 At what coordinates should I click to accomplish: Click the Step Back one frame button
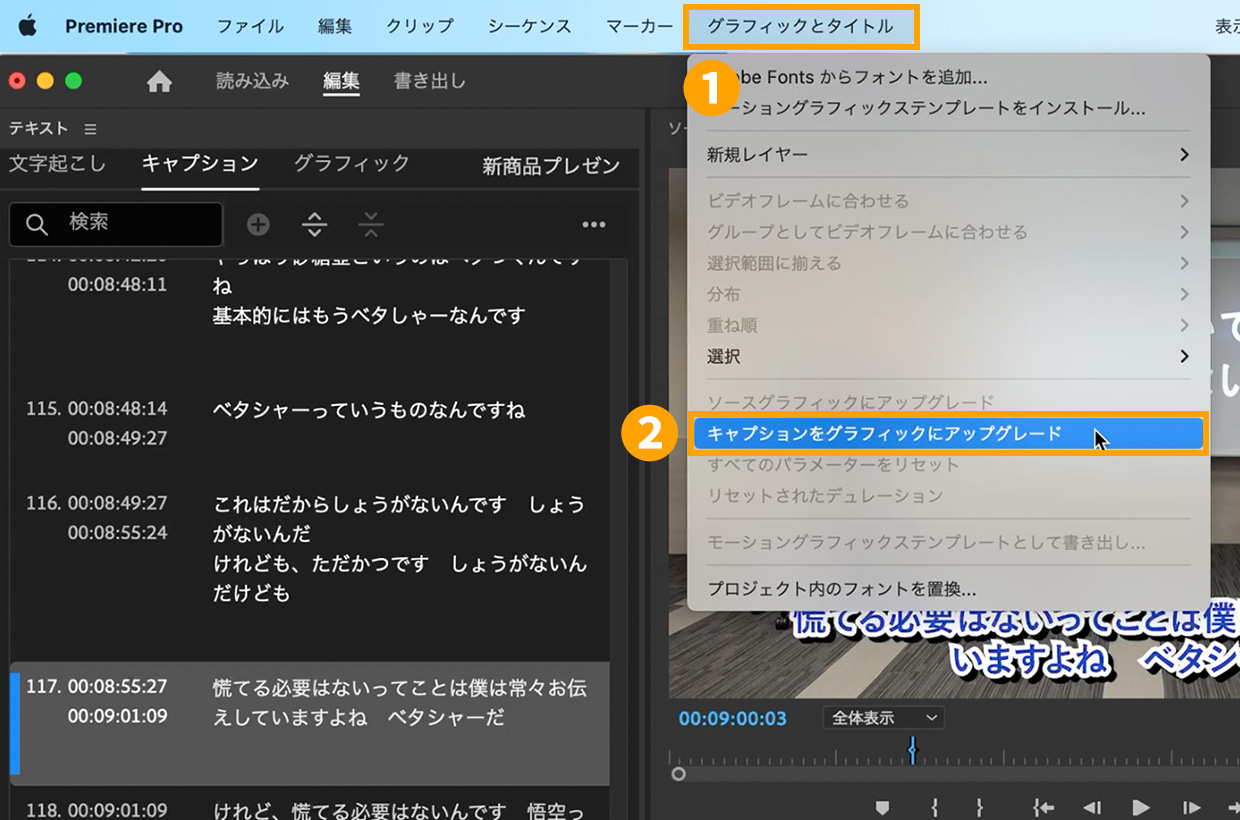1092,807
